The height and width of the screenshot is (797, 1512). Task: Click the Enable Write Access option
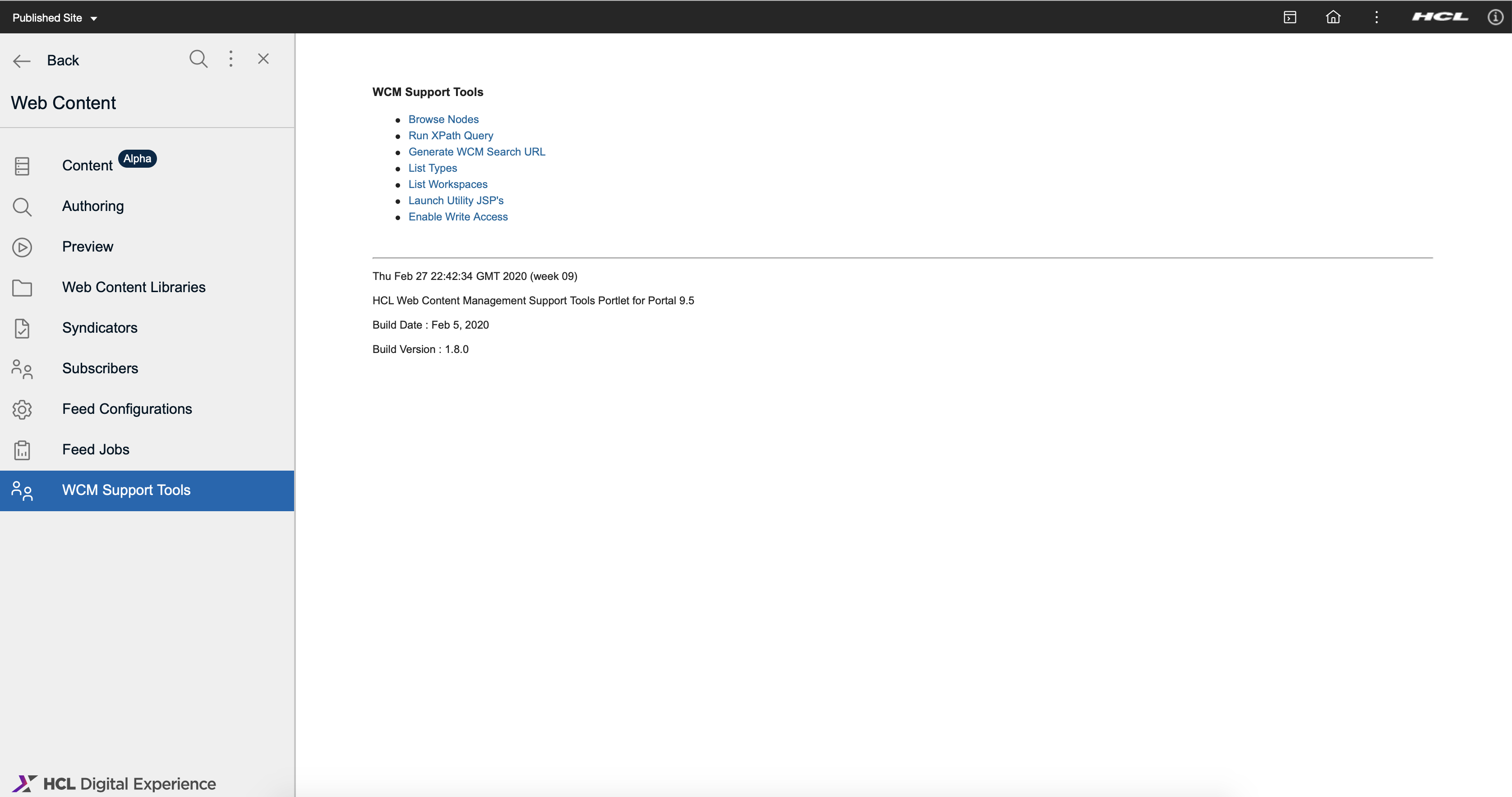pos(458,217)
